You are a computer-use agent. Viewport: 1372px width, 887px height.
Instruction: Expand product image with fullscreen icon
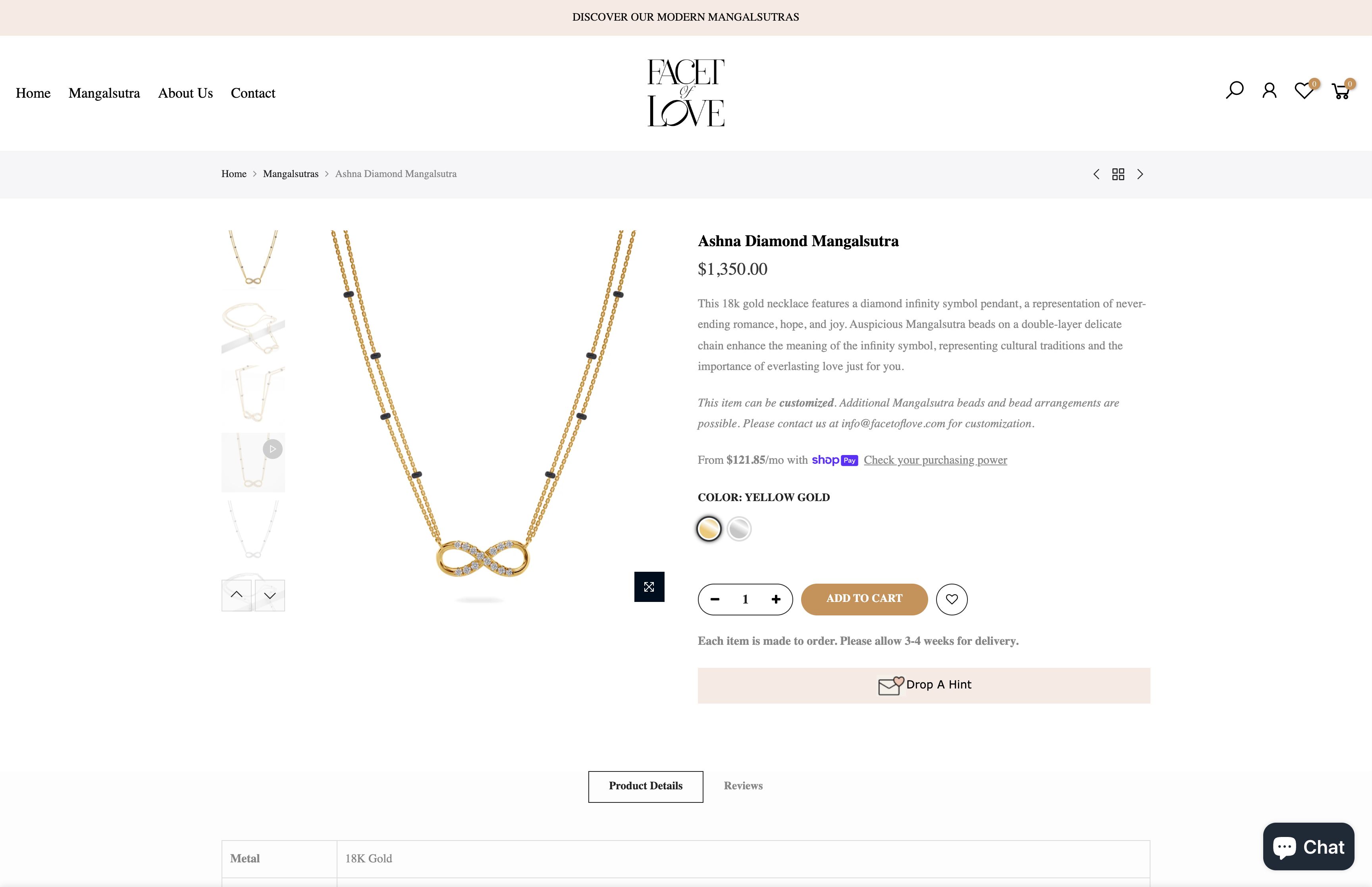click(649, 586)
